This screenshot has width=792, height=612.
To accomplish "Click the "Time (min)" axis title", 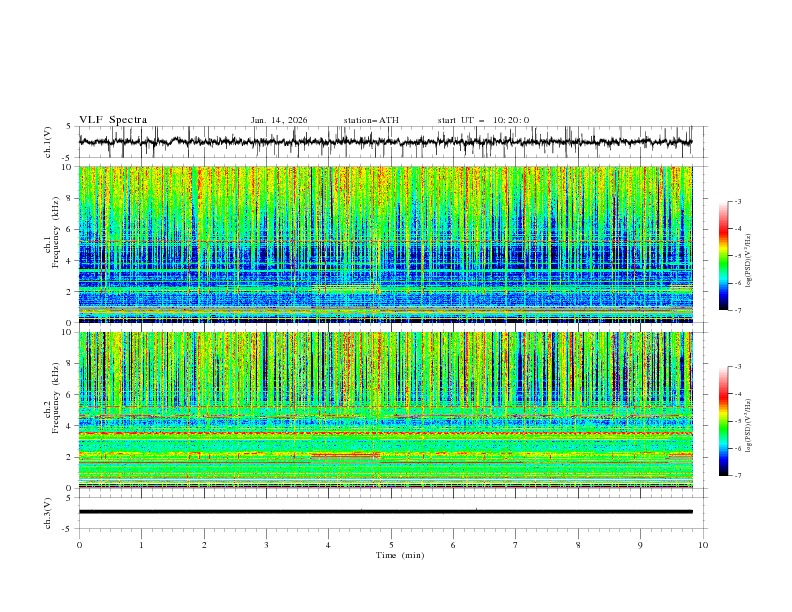I will (x=400, y=555).
